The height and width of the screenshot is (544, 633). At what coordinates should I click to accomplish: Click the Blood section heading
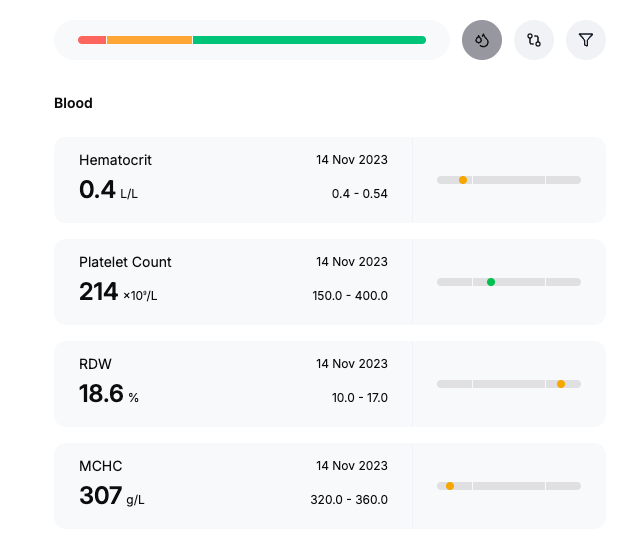73,103
